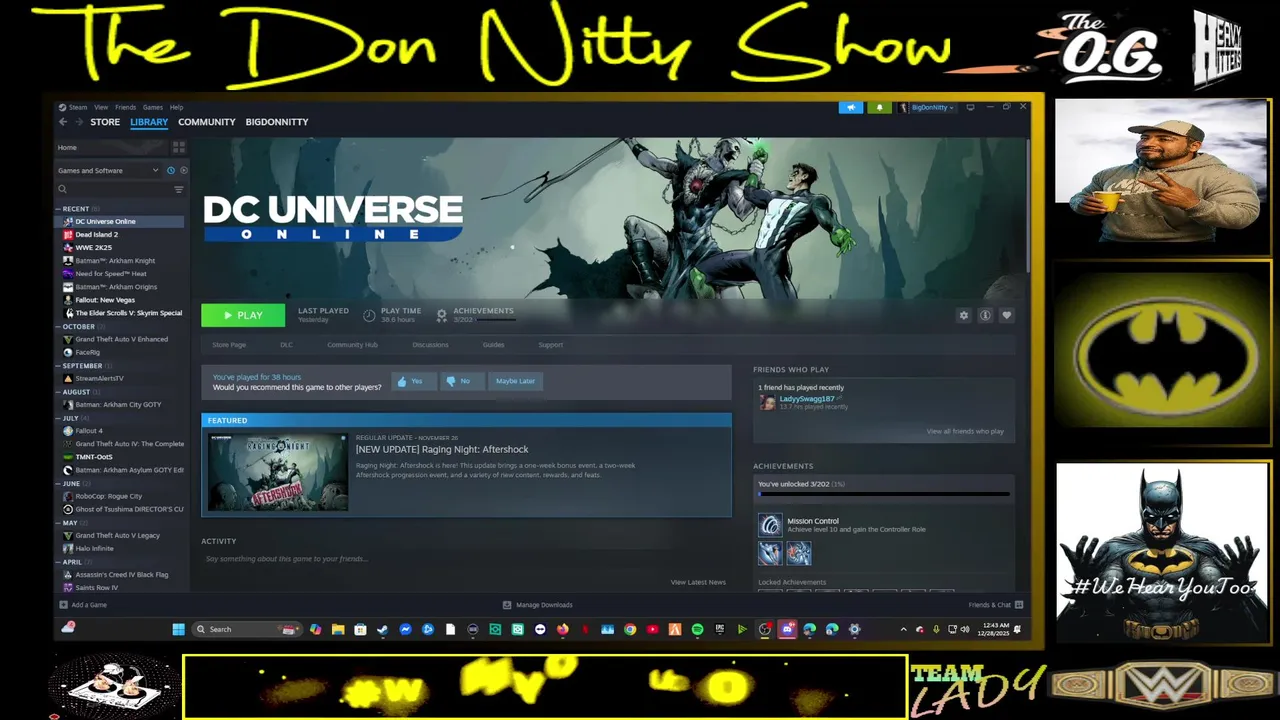Screen dimensions: 1280x720
Task: Switch to the COMMUNITY tab
Action: [207, 122]
